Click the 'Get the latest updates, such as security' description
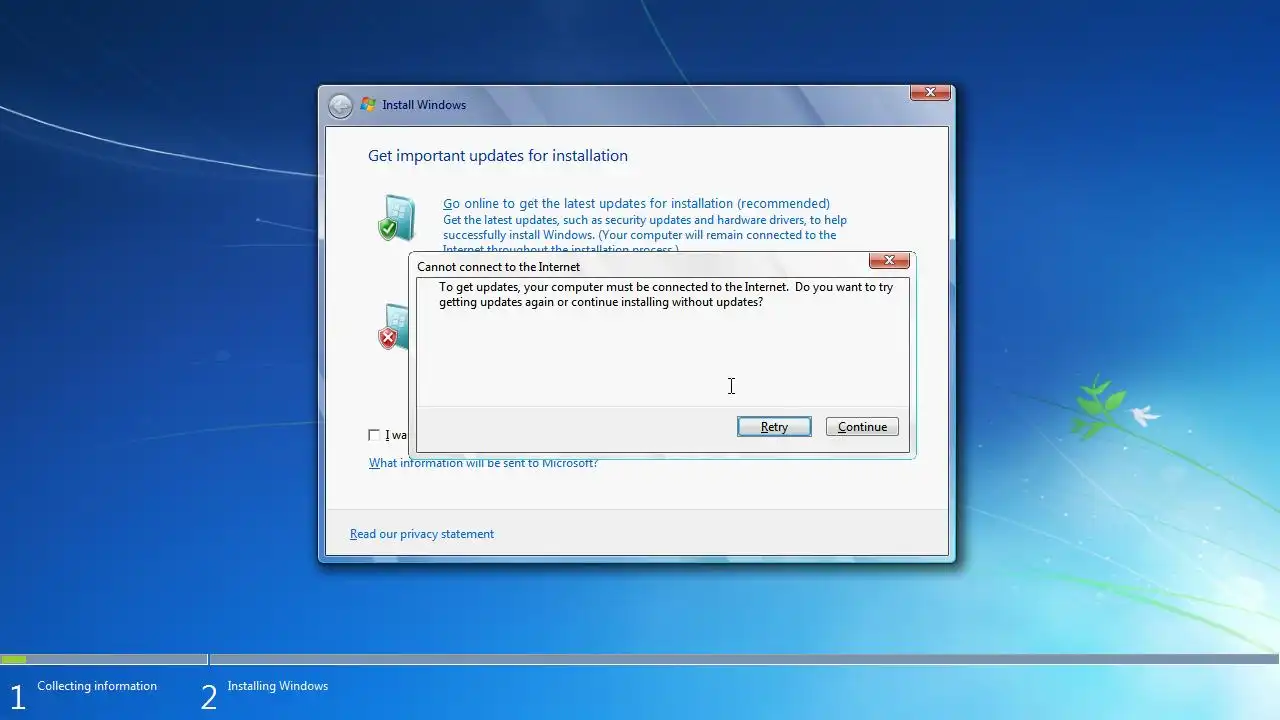Viewport: 1280px width, 720px height. coord(645,235)
